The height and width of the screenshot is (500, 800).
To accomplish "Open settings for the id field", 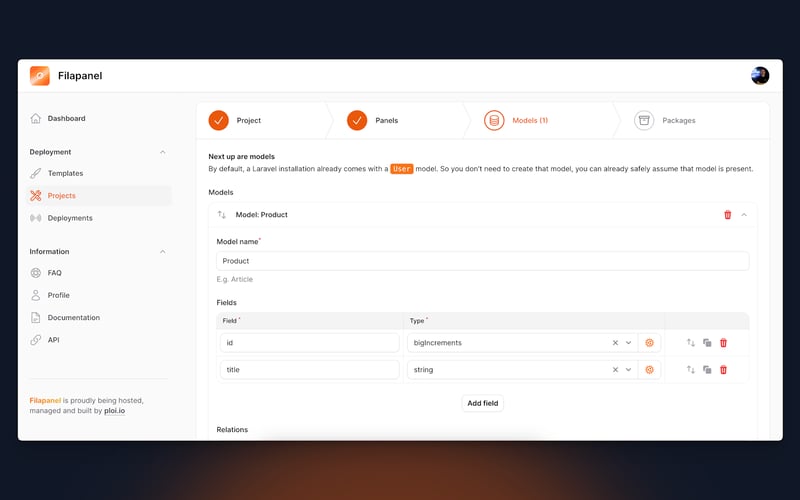I will pyautogui.click(x=649, y=343).
